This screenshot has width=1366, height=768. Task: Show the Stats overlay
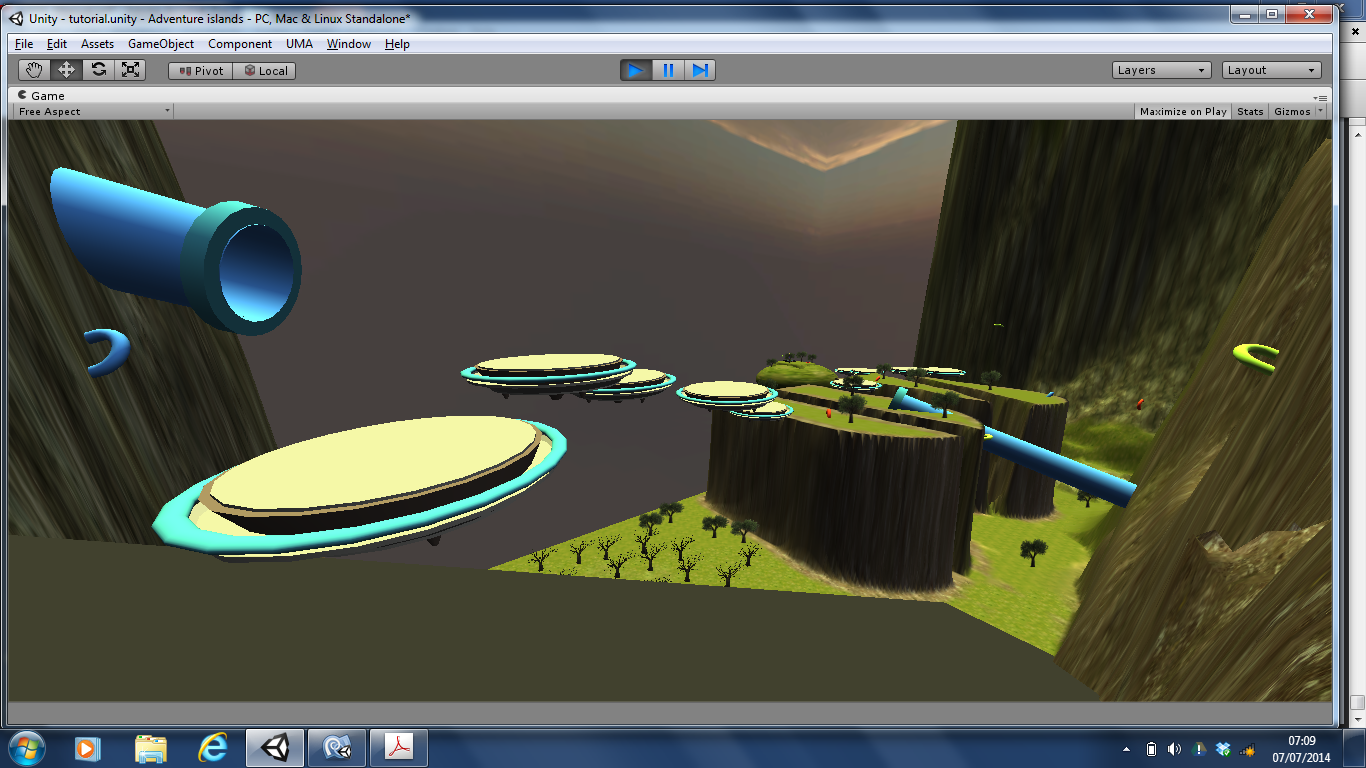pyautogui.click(x=1250, y=112)
